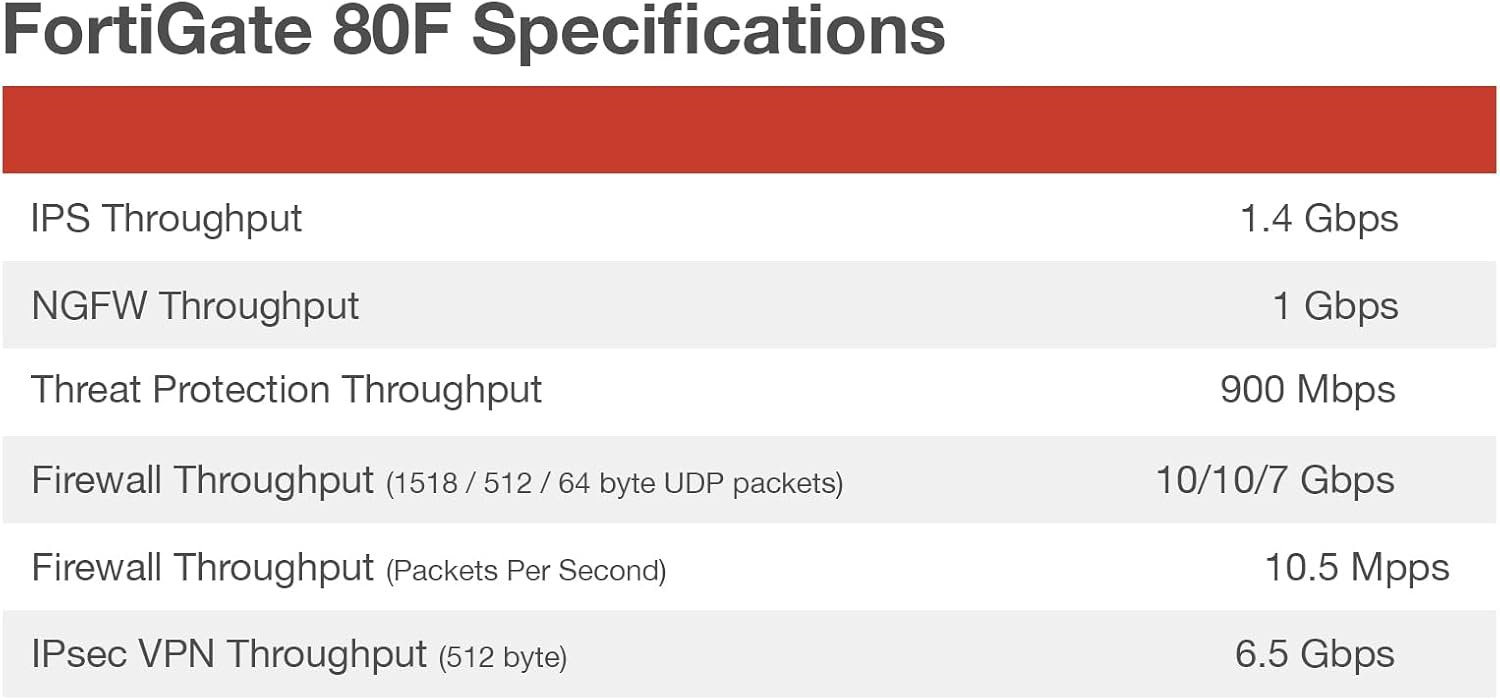Click the red header bar above the table
The image size is (1500, 700).
click(750, 129)
